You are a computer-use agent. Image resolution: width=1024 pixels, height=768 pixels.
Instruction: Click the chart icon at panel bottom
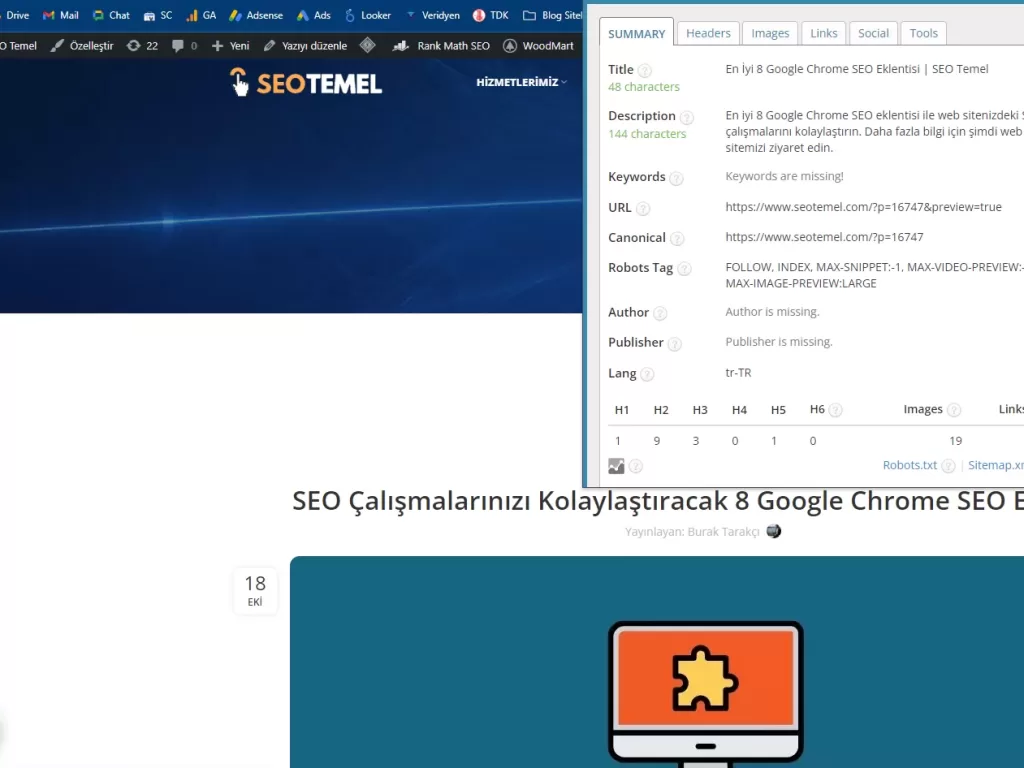coord(616,466)
